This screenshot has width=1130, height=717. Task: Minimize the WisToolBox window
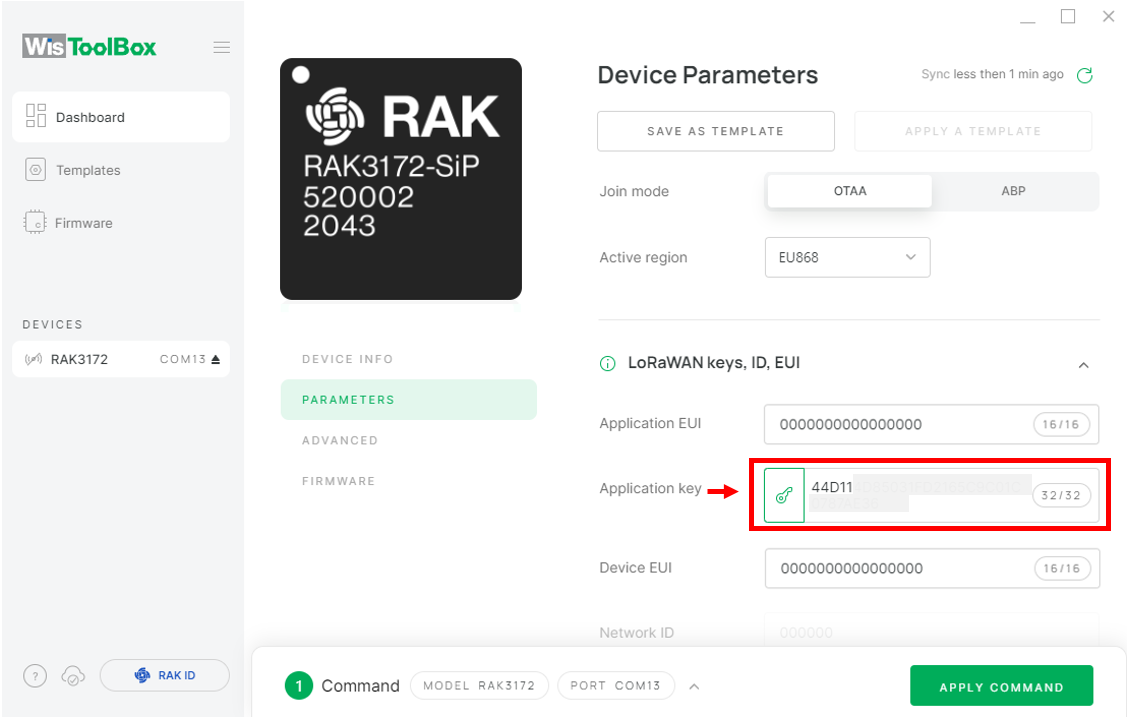pyautogui.click(x=1028, y=22)
